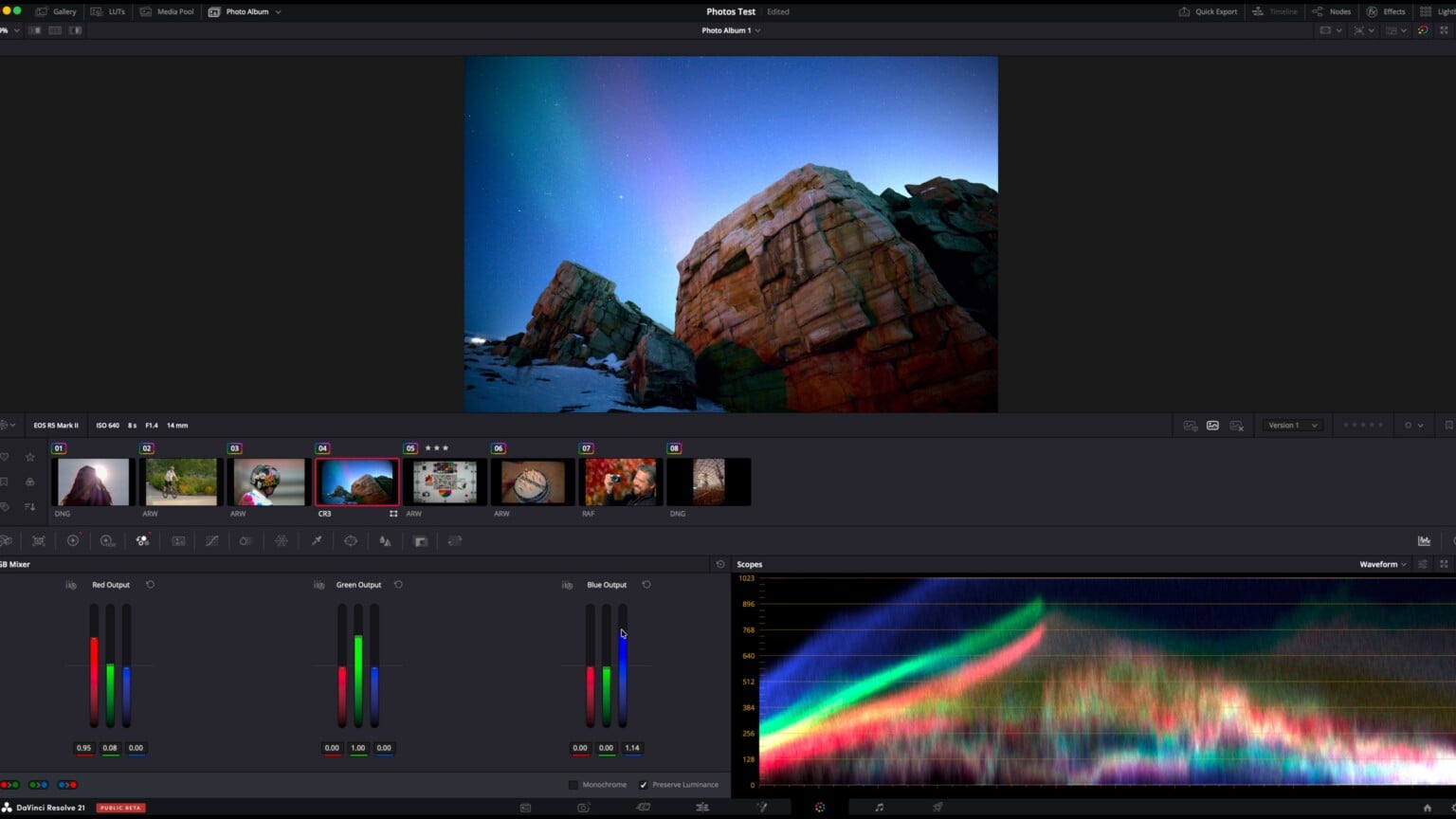Select thumbnail 06 ARW photo
The width and height of the screenshot is (1456, 819).
coord(533,482)
